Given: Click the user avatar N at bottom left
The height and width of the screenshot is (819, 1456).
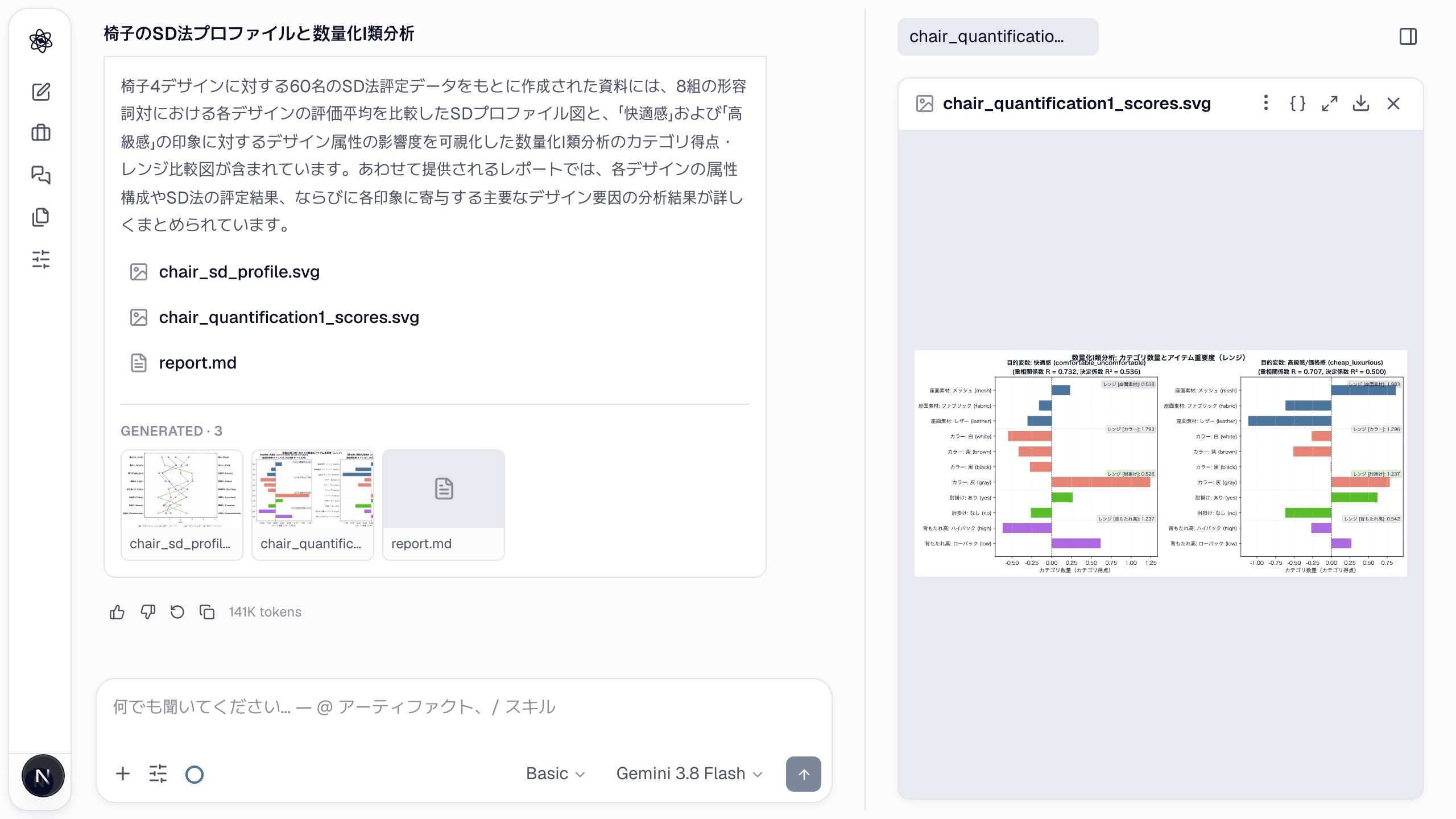Looking at the screenshot, I should coord(43,776).
